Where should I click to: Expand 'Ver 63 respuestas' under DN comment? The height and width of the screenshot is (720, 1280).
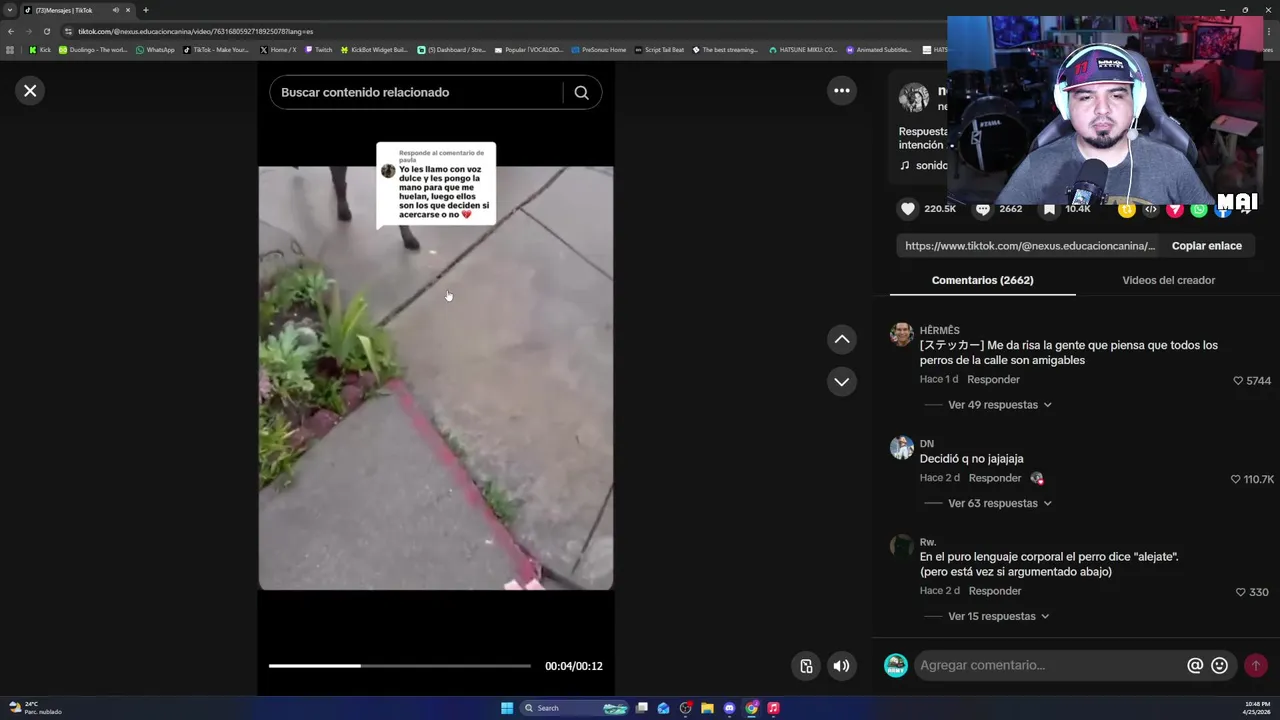coord(999,503)
